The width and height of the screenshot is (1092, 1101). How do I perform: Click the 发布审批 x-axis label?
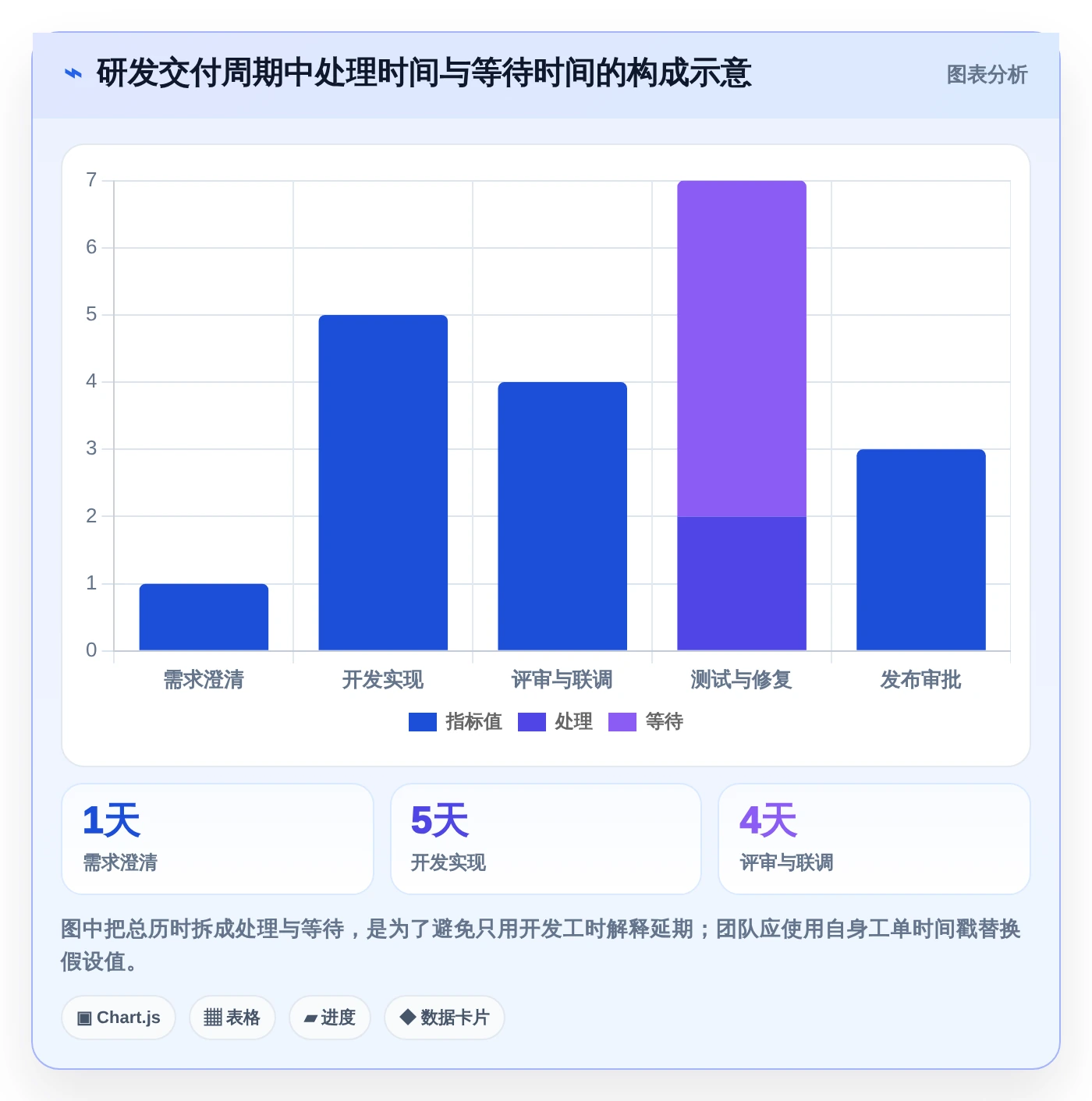(921, 680)
